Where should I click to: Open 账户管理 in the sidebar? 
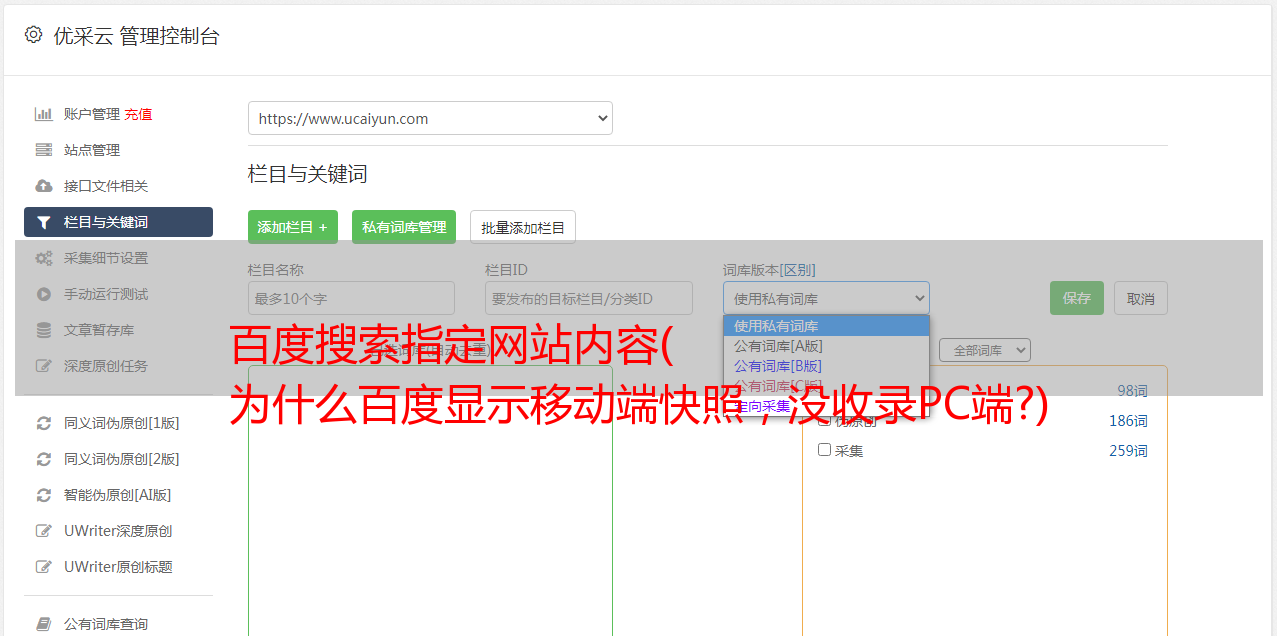pyautogui.click(x=92, y=114)
